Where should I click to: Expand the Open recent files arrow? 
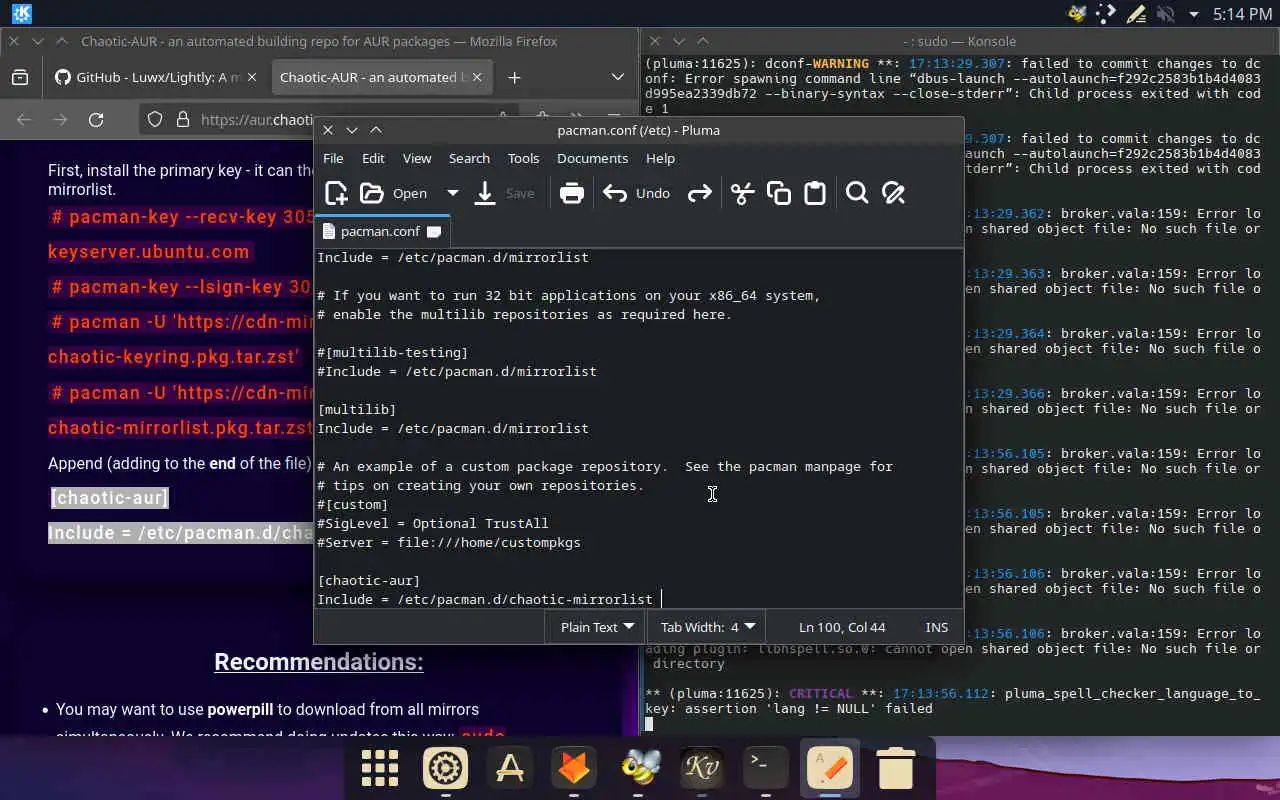pos(452,193)
